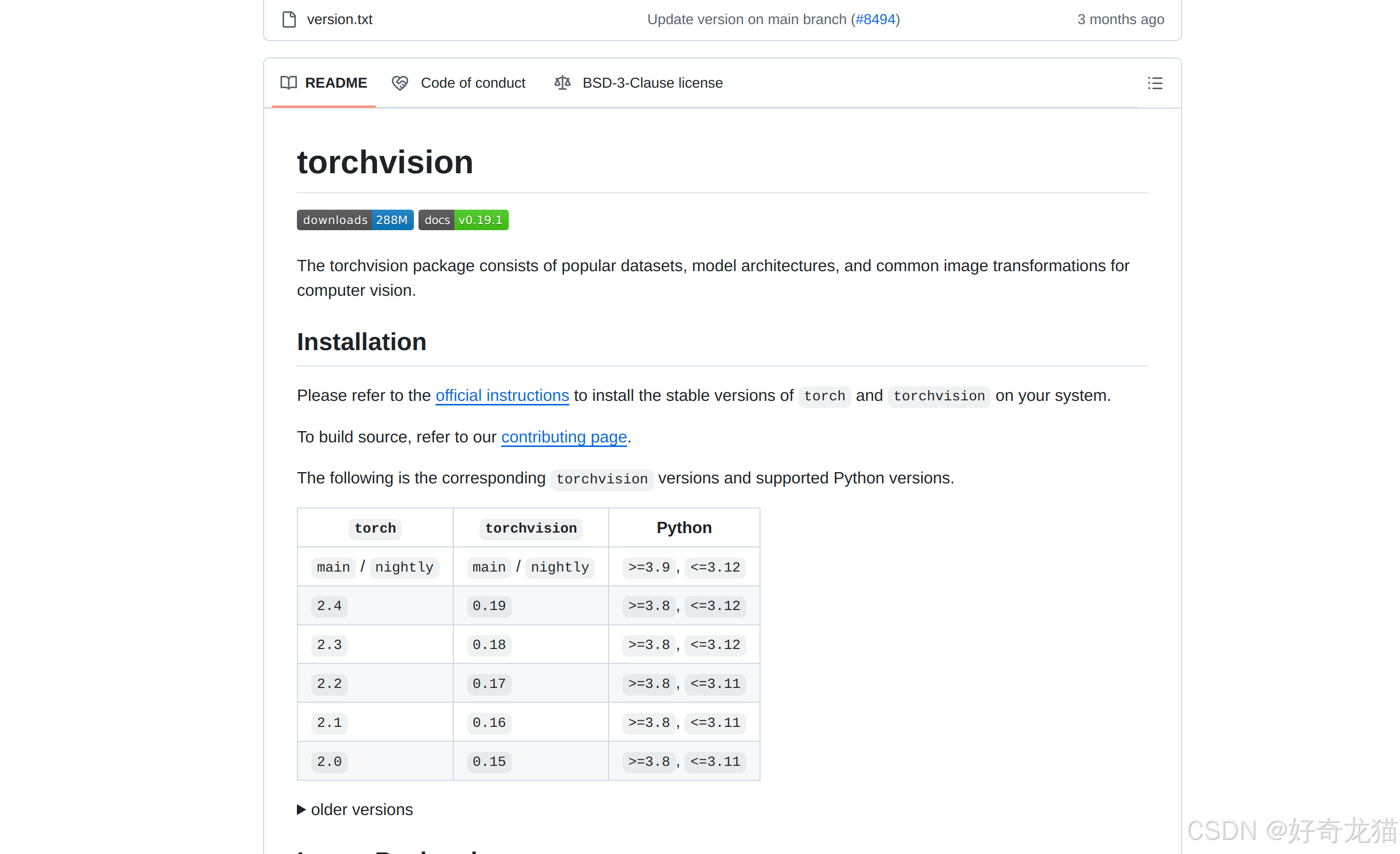Click the downloads 288M badge
This screenshot has width=1400, height=854.
pyautogui.click(x=355, y=220)
